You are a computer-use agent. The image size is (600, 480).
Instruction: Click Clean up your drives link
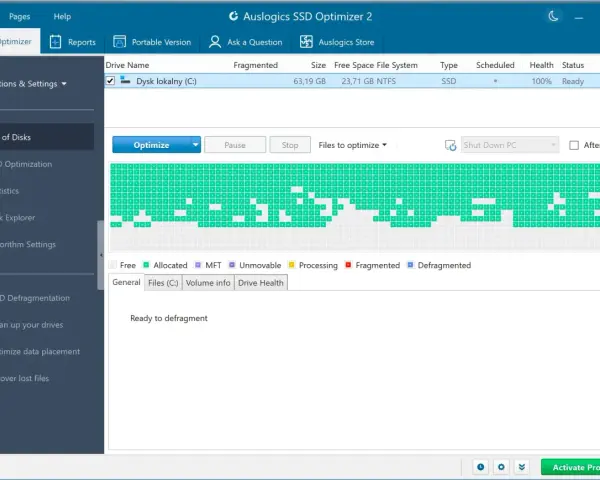point(32,325)
